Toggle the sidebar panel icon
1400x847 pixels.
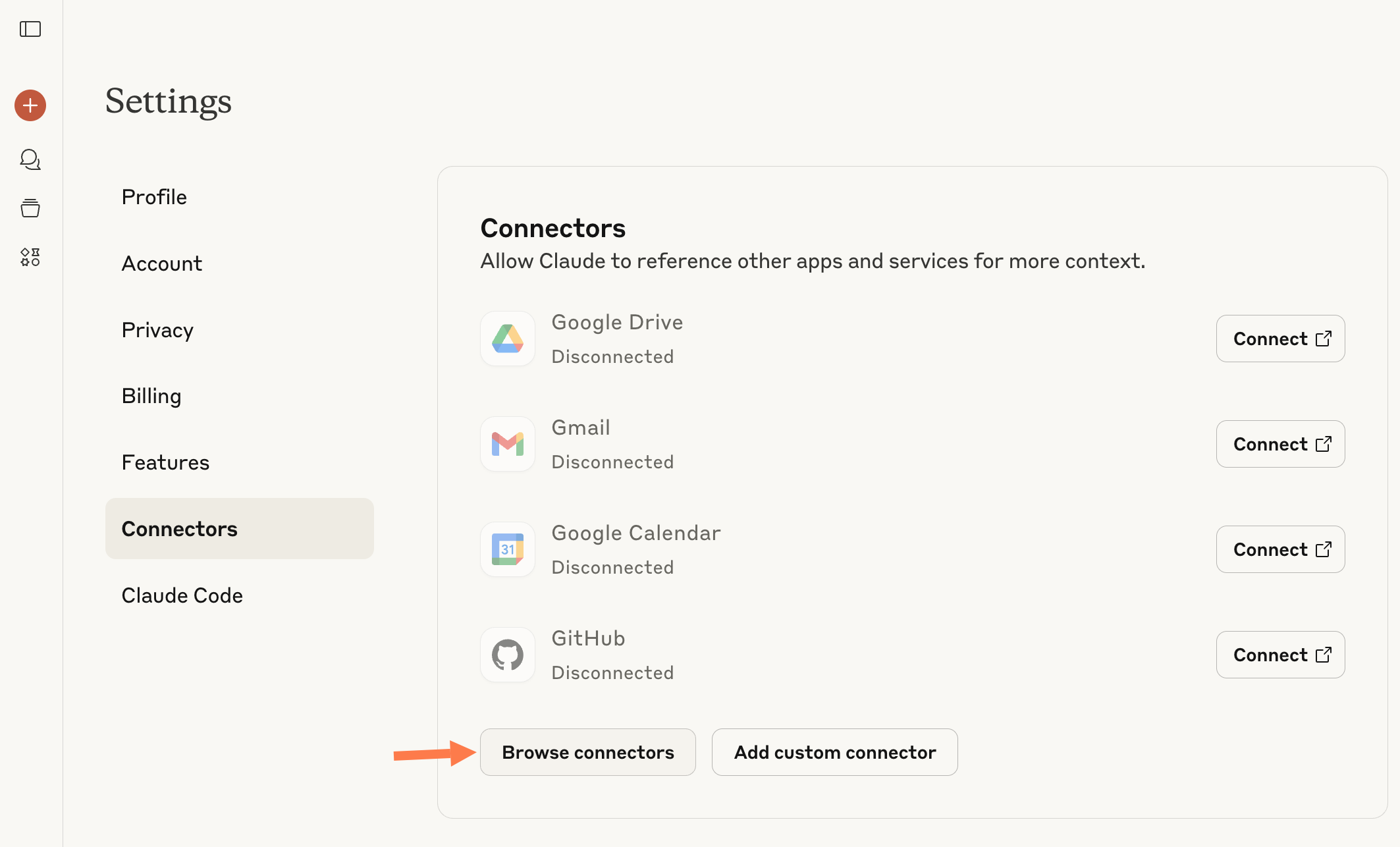[30, 29]
